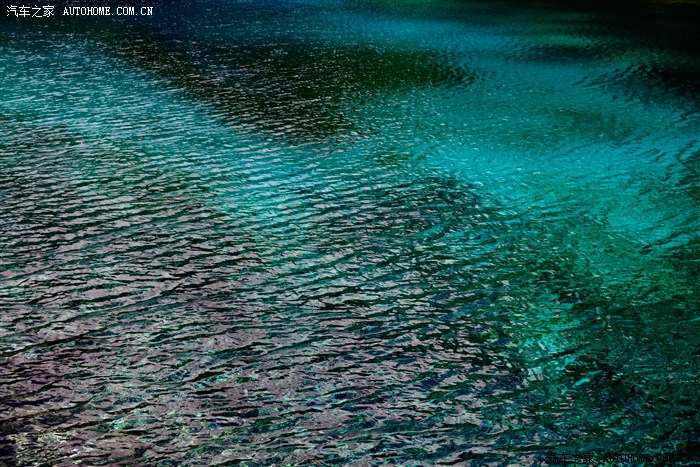Click the white AUTOHOME.COM.CN watermark text
The image size is (700, 467).
(x=108, y=11)
